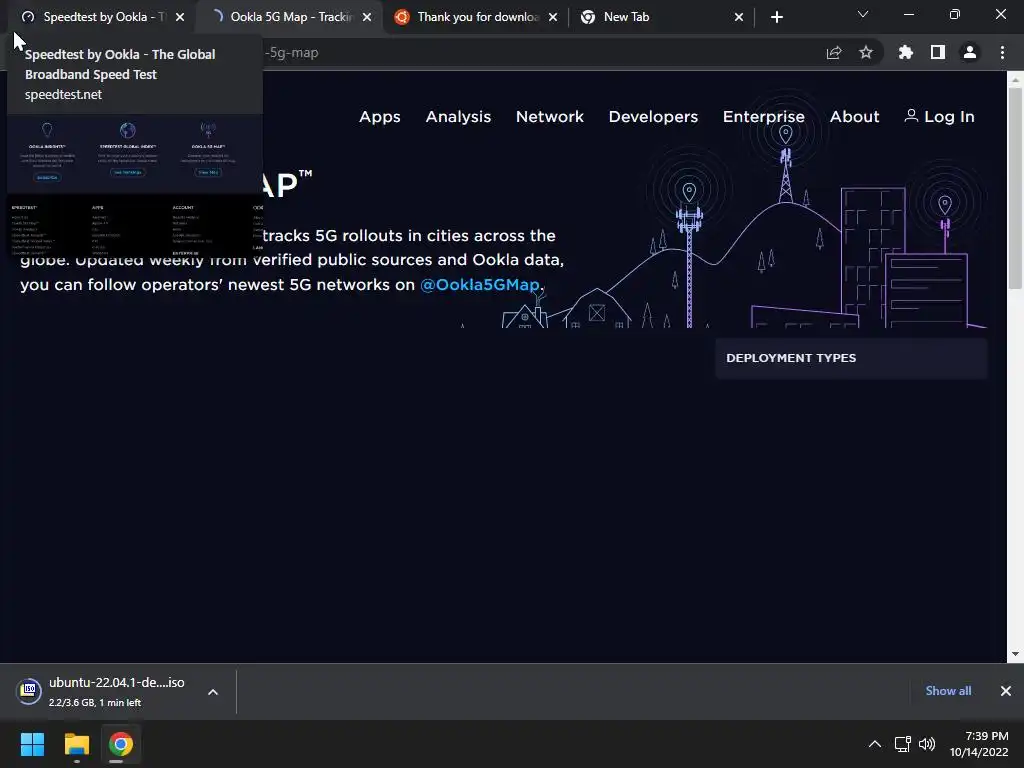Click the scrollbar down arrow
The width and height of the screenshot is (1024, 768).
point(1015,654)
